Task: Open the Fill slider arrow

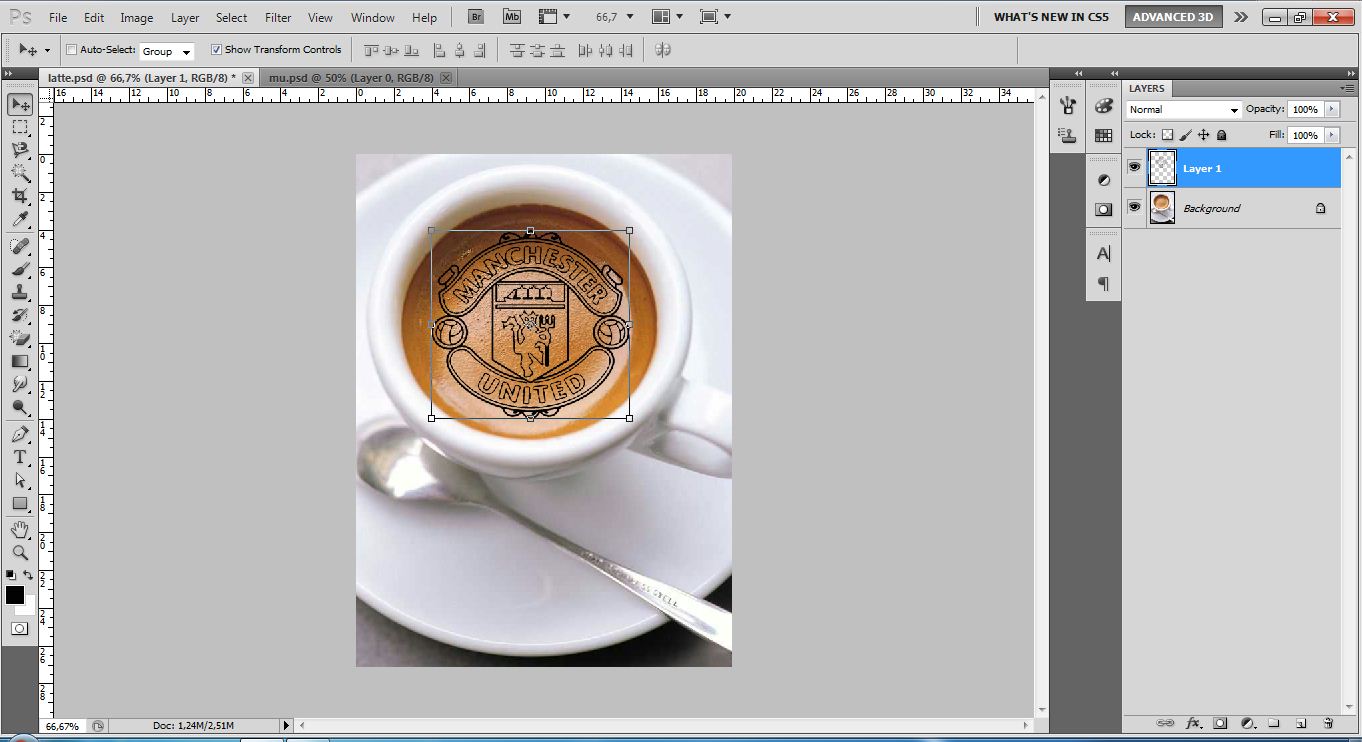Action: [1331, 135]
